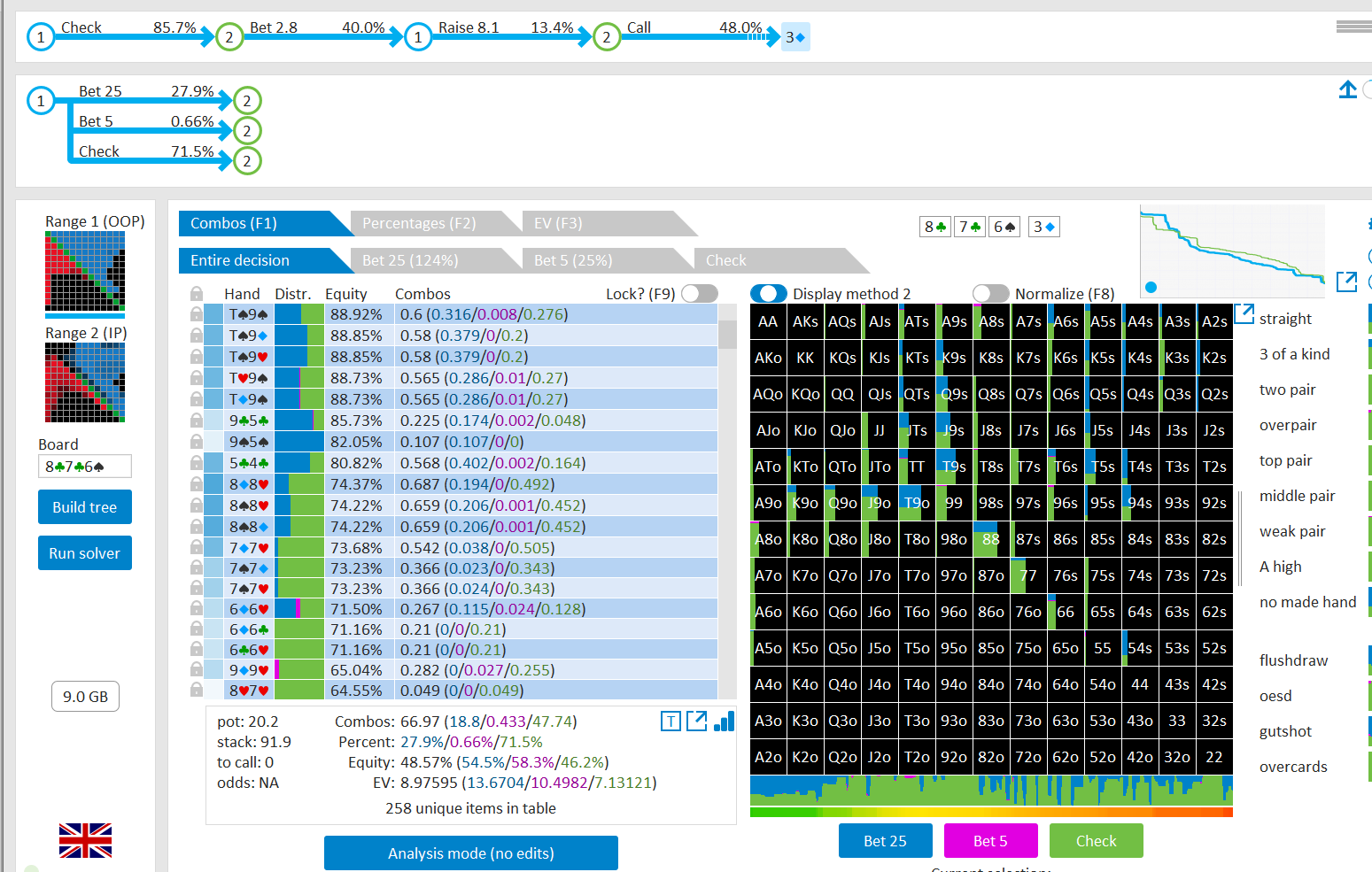Click the lock icon in table header
The height and width of the screenshot is (872, 1372).
pyautogui.click(x=197, y=293)
